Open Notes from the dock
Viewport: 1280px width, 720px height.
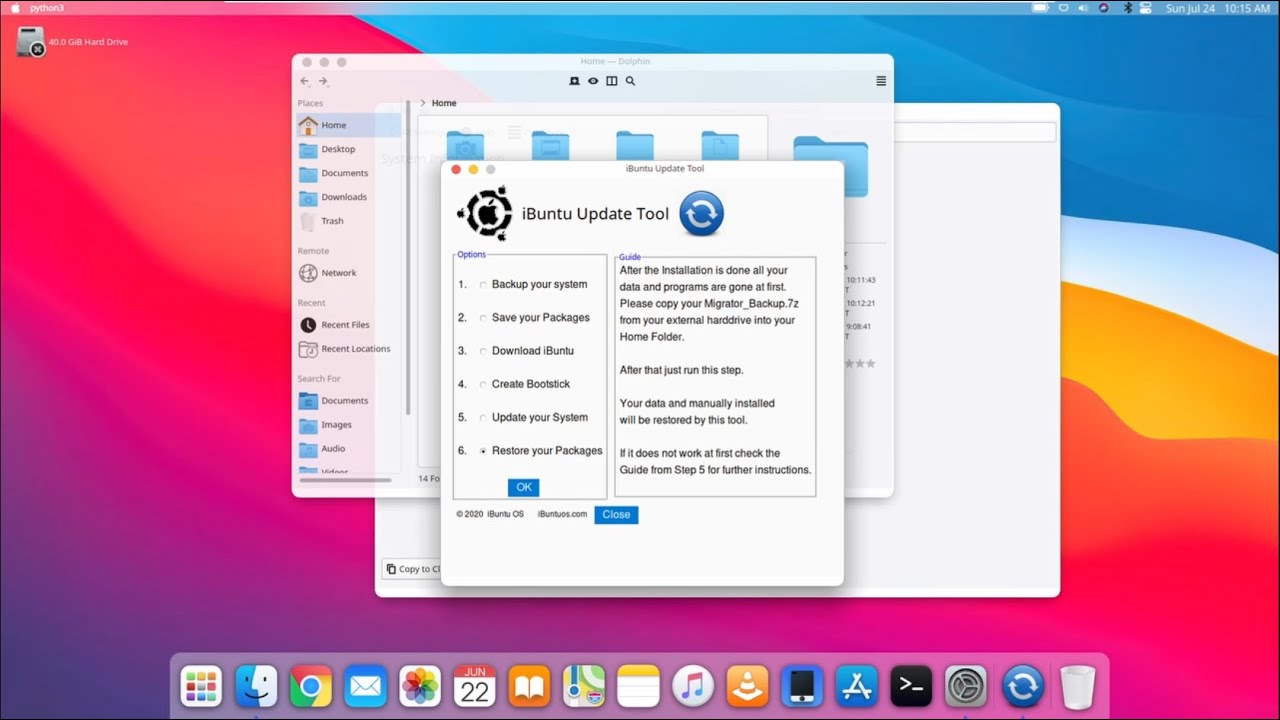pyautogui.click(x=639, y=686)
